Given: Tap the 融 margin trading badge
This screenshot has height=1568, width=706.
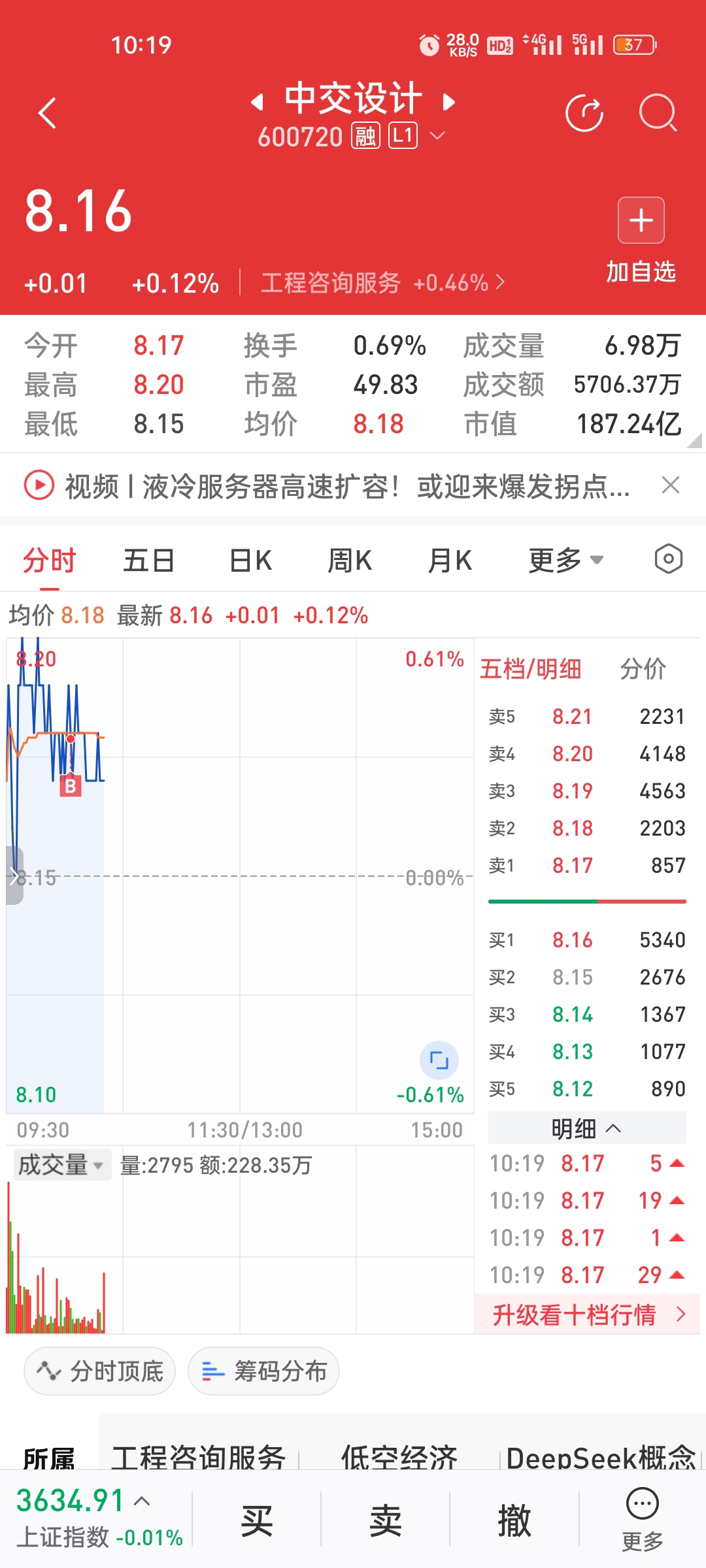Looking at the screenshot, I should pos(366,137).
